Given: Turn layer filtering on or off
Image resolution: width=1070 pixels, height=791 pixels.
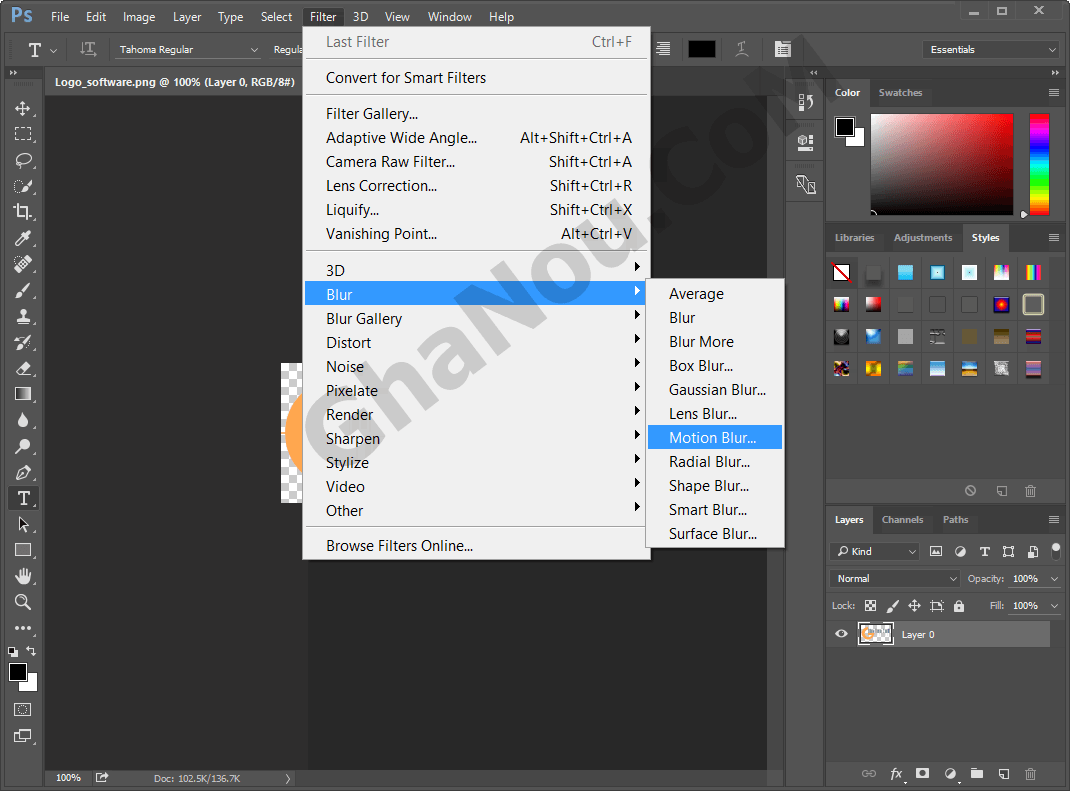Looking at the screenshot, I should (x=1056, y=551).
